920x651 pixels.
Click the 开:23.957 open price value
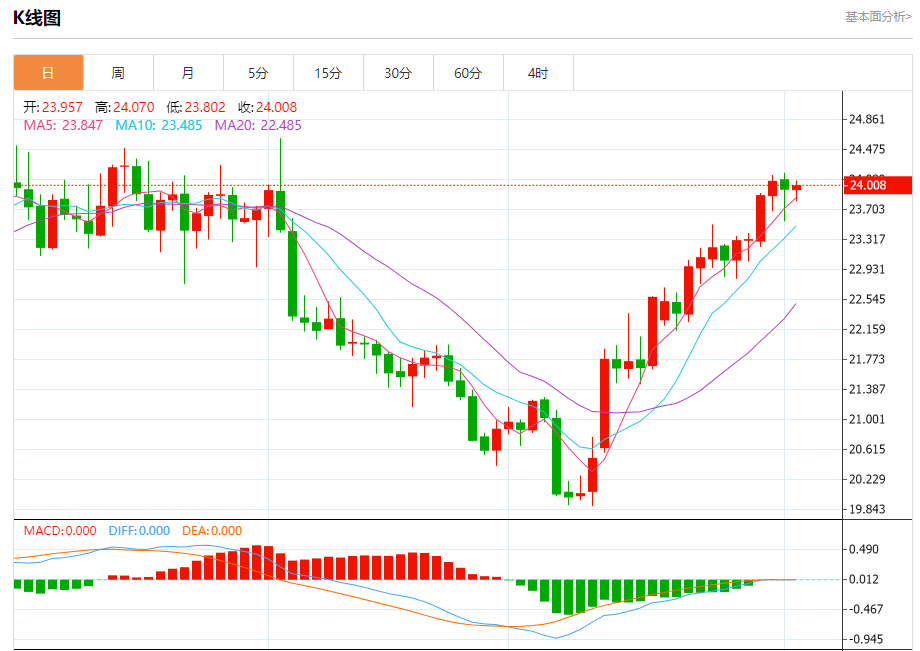tap(53, 107)
